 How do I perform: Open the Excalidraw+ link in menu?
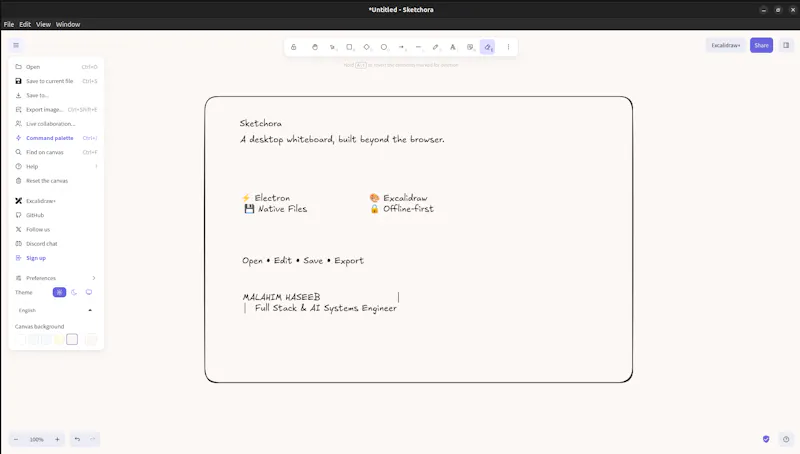56,201
